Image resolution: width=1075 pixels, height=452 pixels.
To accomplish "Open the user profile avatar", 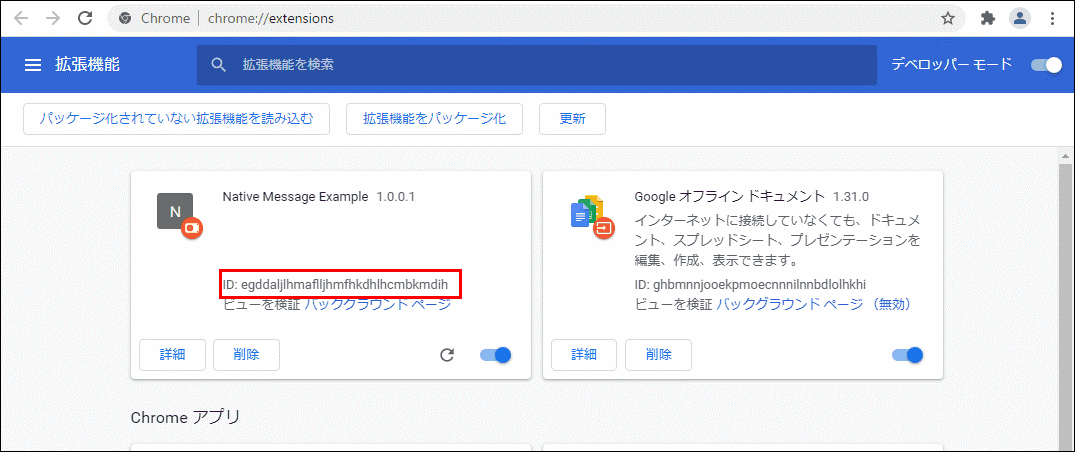I will (1020, 19).
